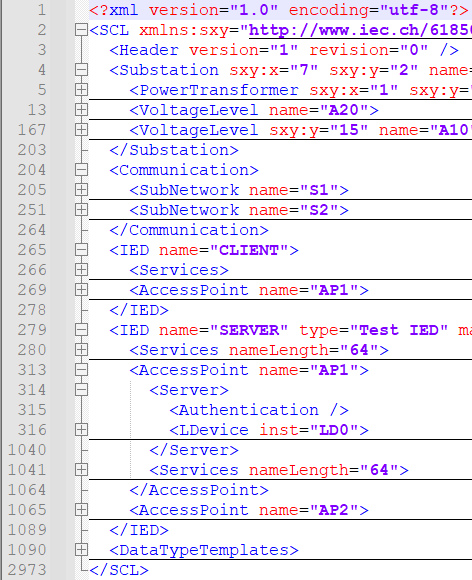Expand the AccessPoint AP2 fold
This screenshot has height=580, width=472.
tap(81, 510)
